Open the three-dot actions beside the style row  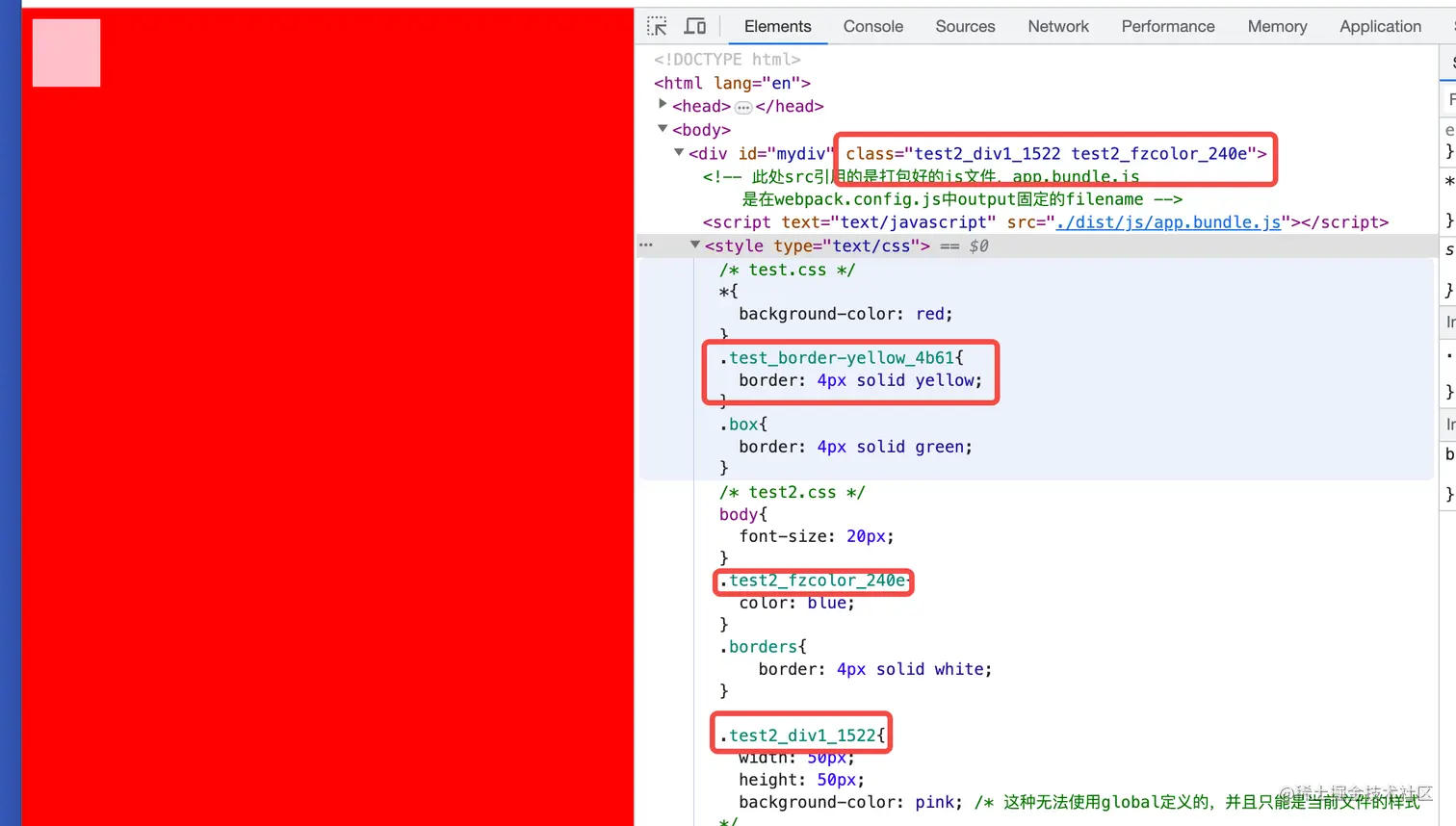click(x=646, y=245)
